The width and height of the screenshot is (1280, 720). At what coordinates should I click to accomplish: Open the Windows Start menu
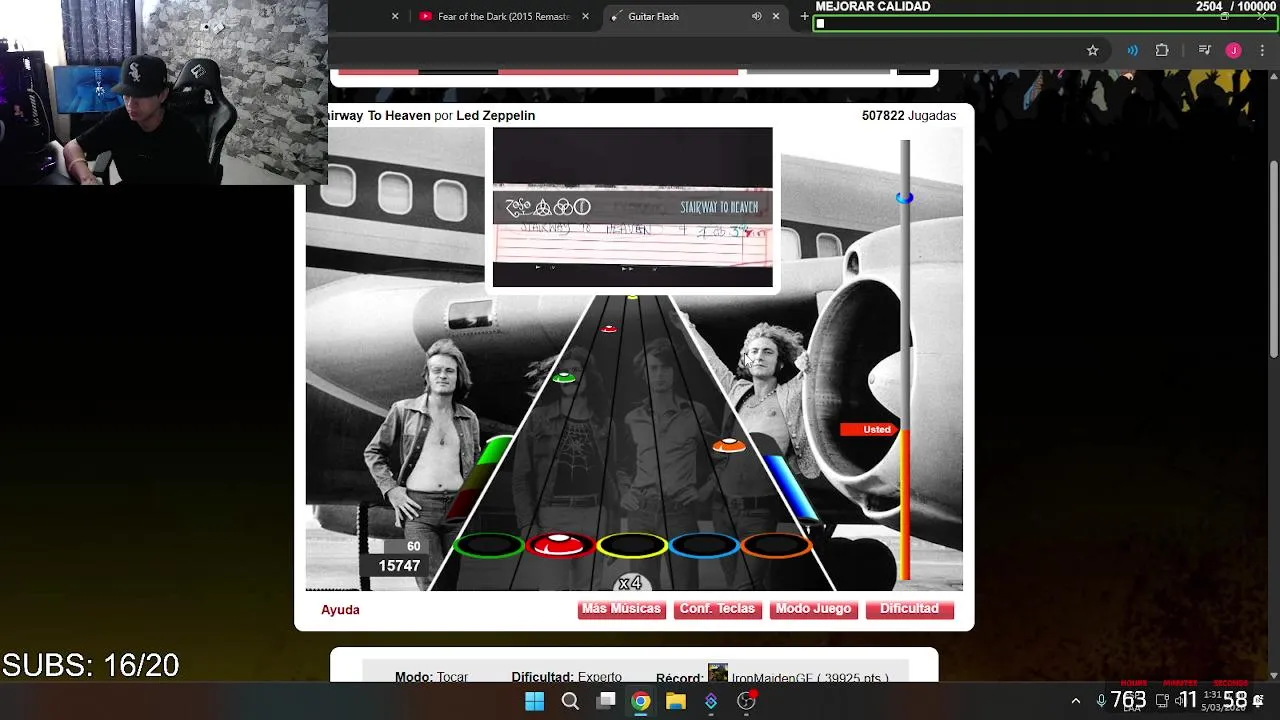pyautogui.click(x=534, y=701)
